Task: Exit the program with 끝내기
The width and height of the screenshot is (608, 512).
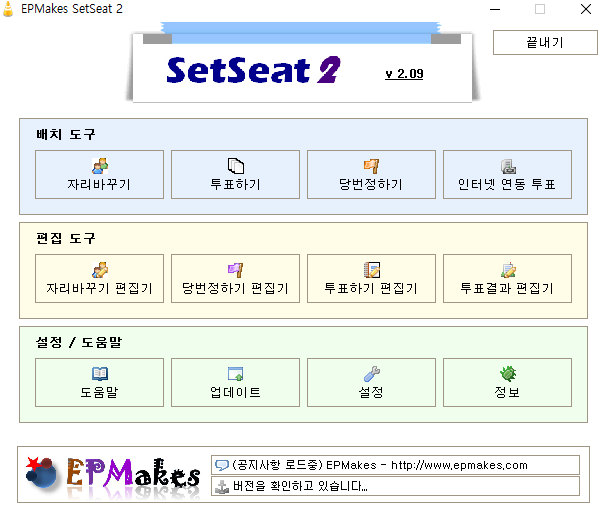Action: pos(545,43)
